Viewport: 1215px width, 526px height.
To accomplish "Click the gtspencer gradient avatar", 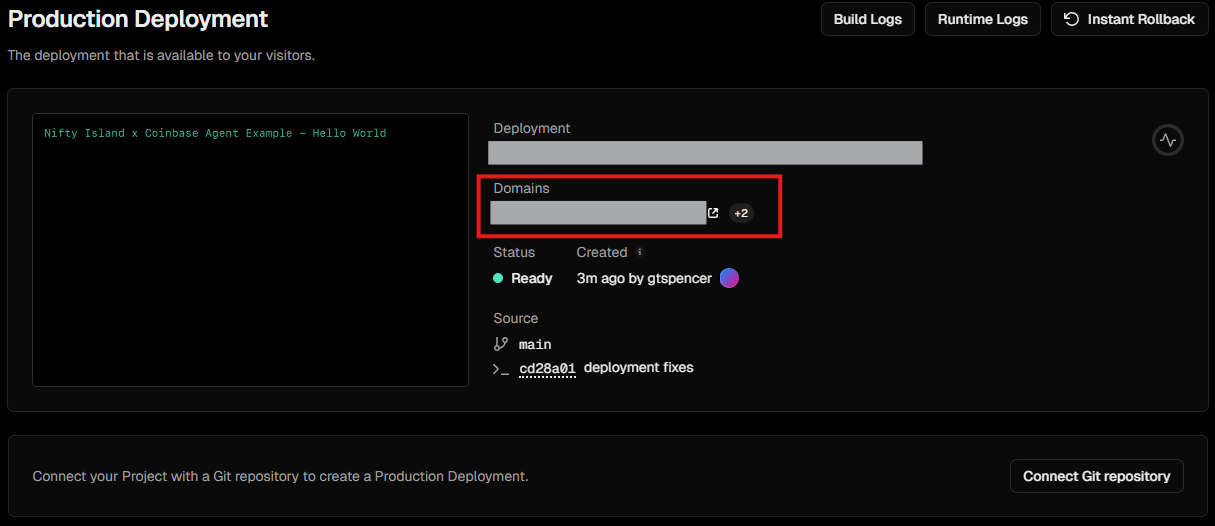I will (x=729, y=278).
